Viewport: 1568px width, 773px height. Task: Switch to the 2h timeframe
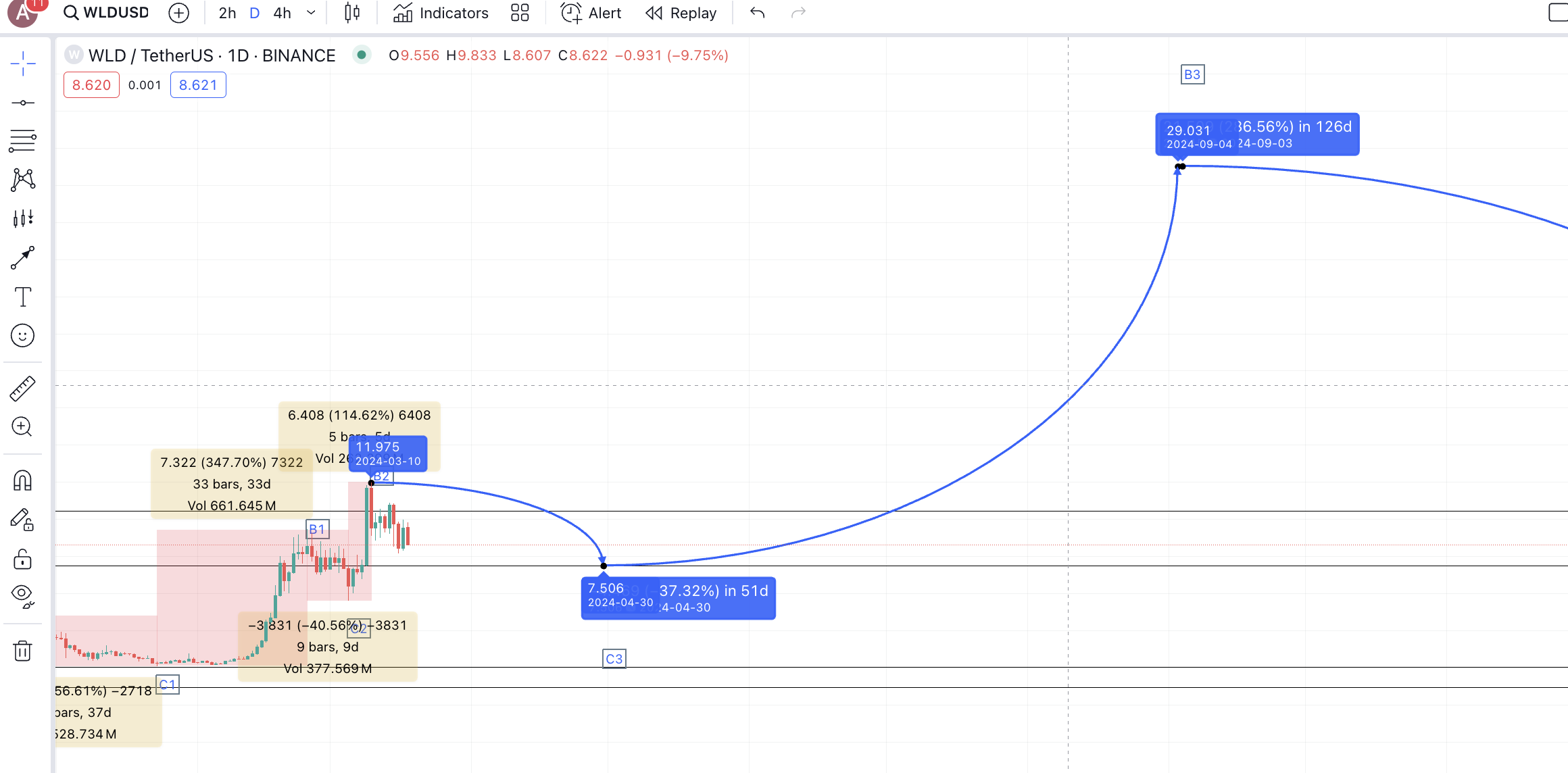coord(228,13)
